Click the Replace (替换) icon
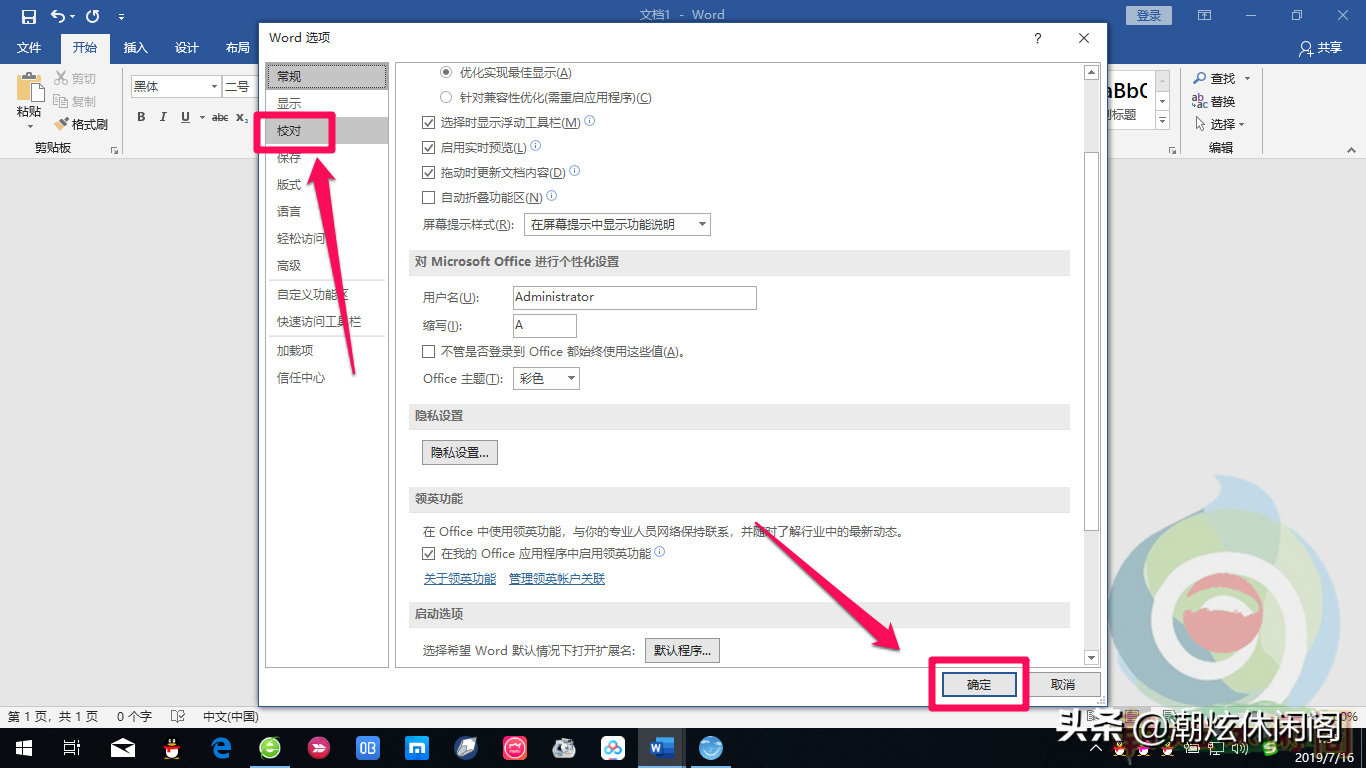1366x768 pixels. pos(1199,101)
